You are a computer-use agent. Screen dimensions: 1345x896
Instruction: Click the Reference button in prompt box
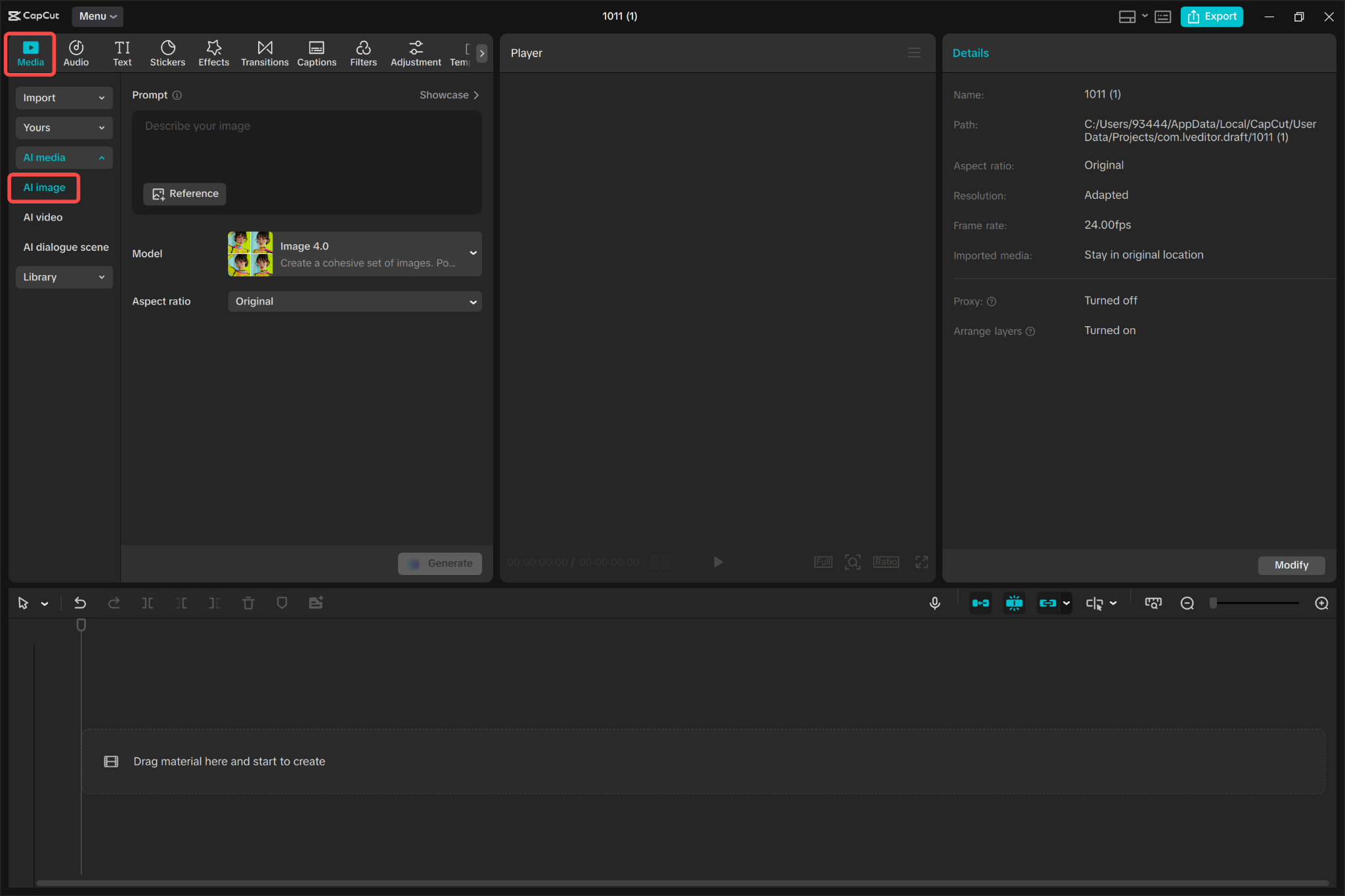click(185, 194)
